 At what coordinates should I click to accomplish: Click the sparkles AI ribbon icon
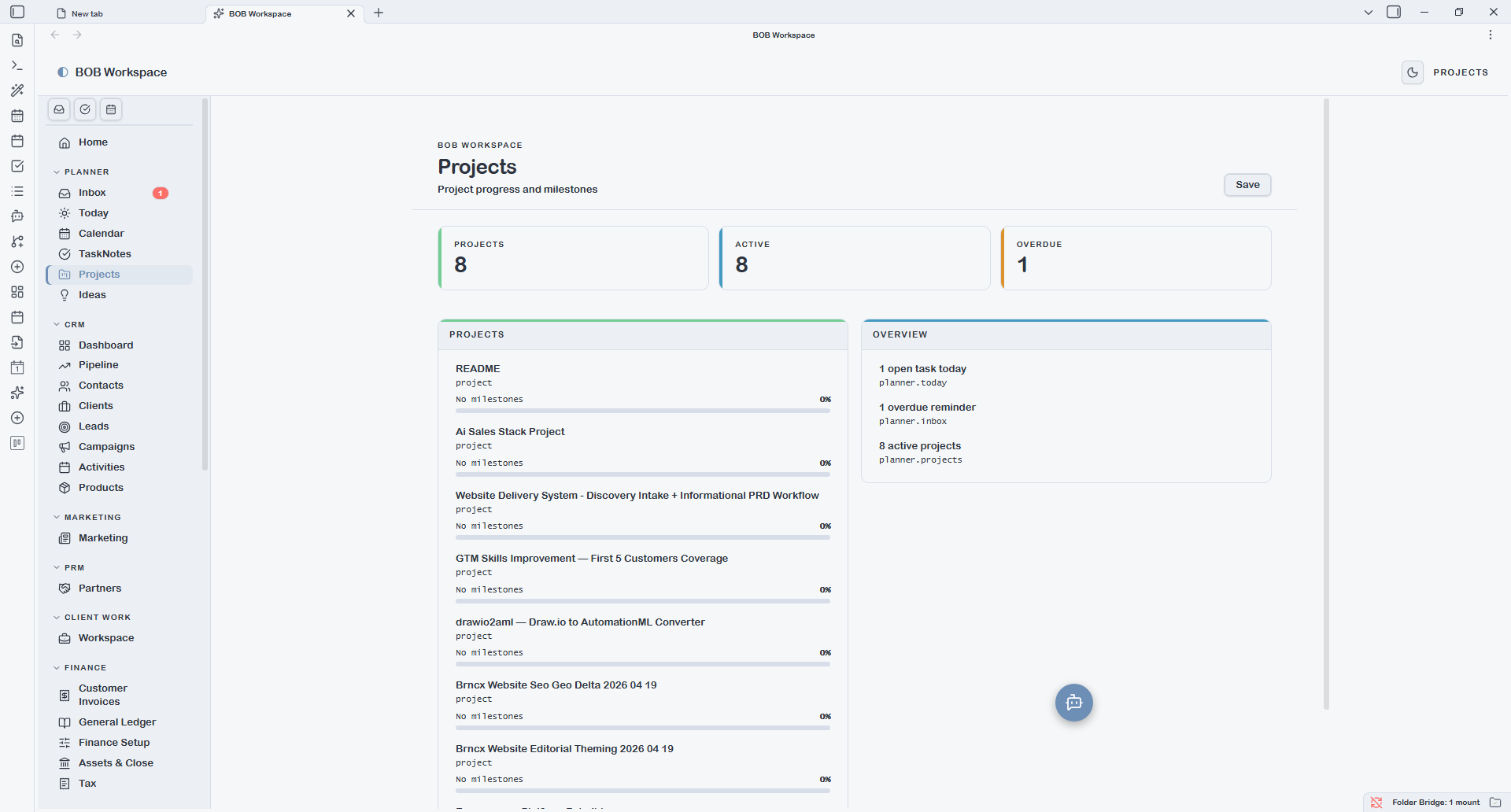click(x=17, y=393)
